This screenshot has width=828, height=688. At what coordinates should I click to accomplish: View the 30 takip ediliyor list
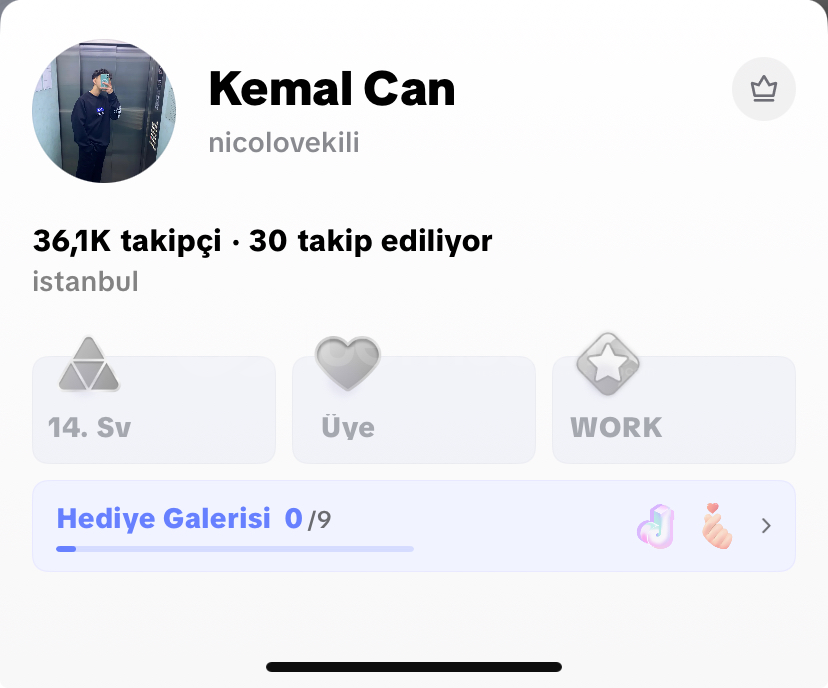(371, 241)
